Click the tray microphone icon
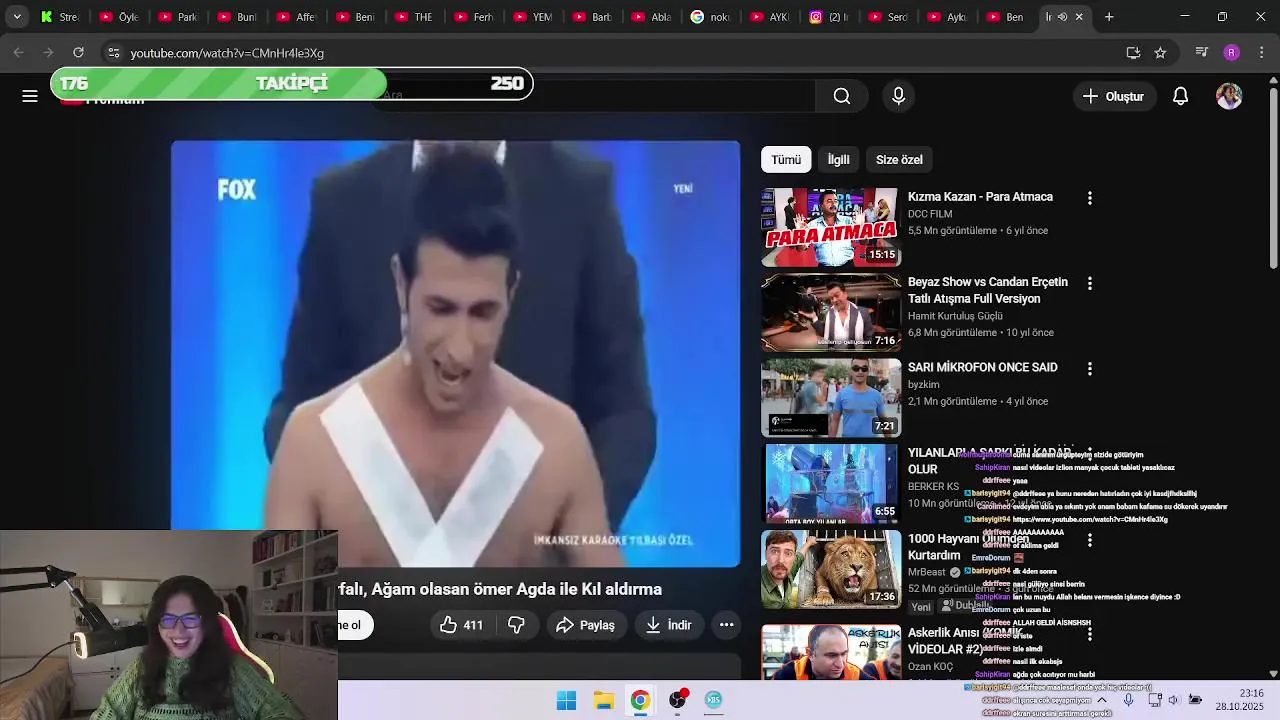Viewport: 1280px width, 720px height. pyautogui.click(x=1128, y=700)
